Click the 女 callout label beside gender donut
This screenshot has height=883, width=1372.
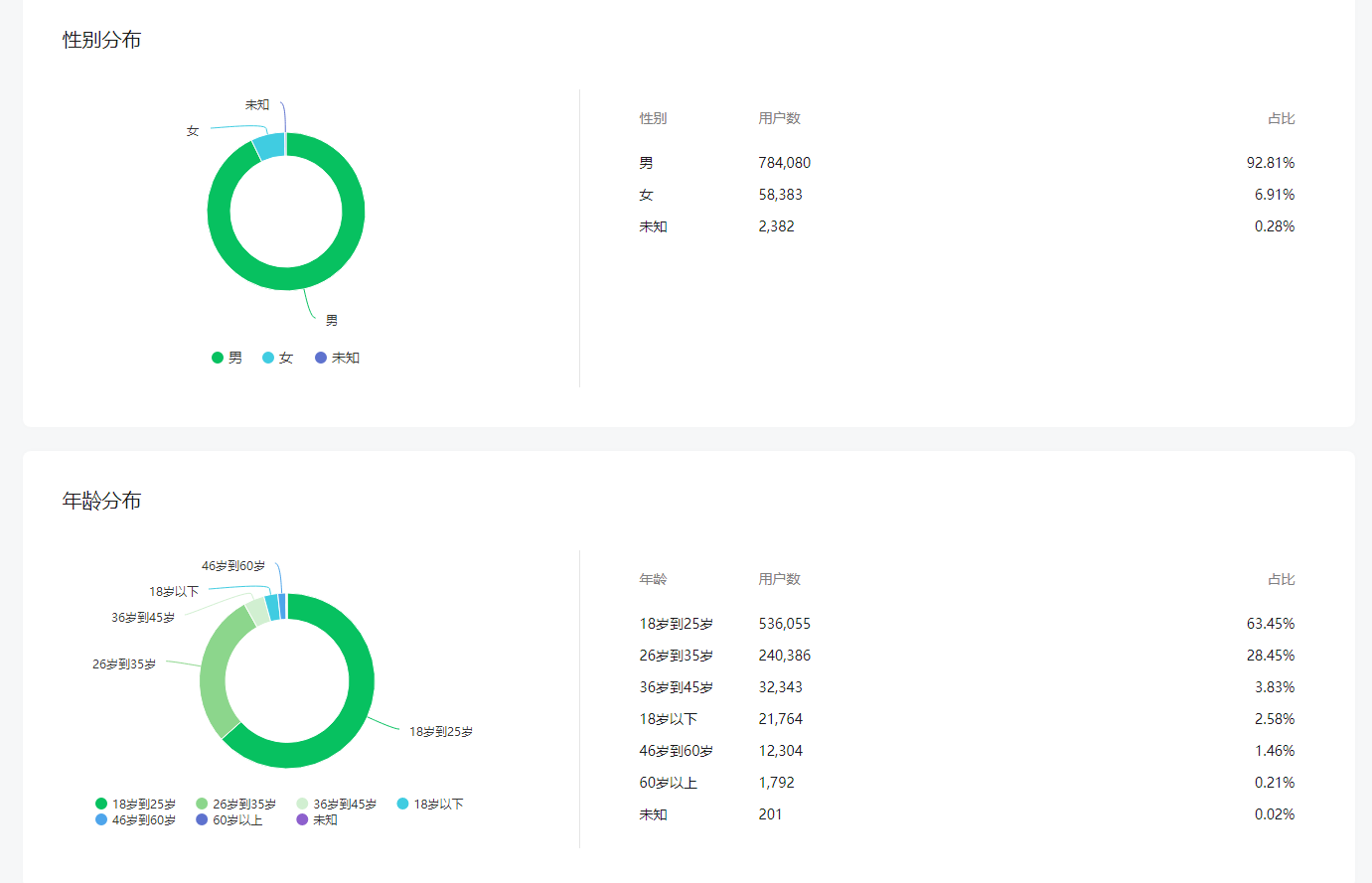pyautogui.click(x=193, y=131)
